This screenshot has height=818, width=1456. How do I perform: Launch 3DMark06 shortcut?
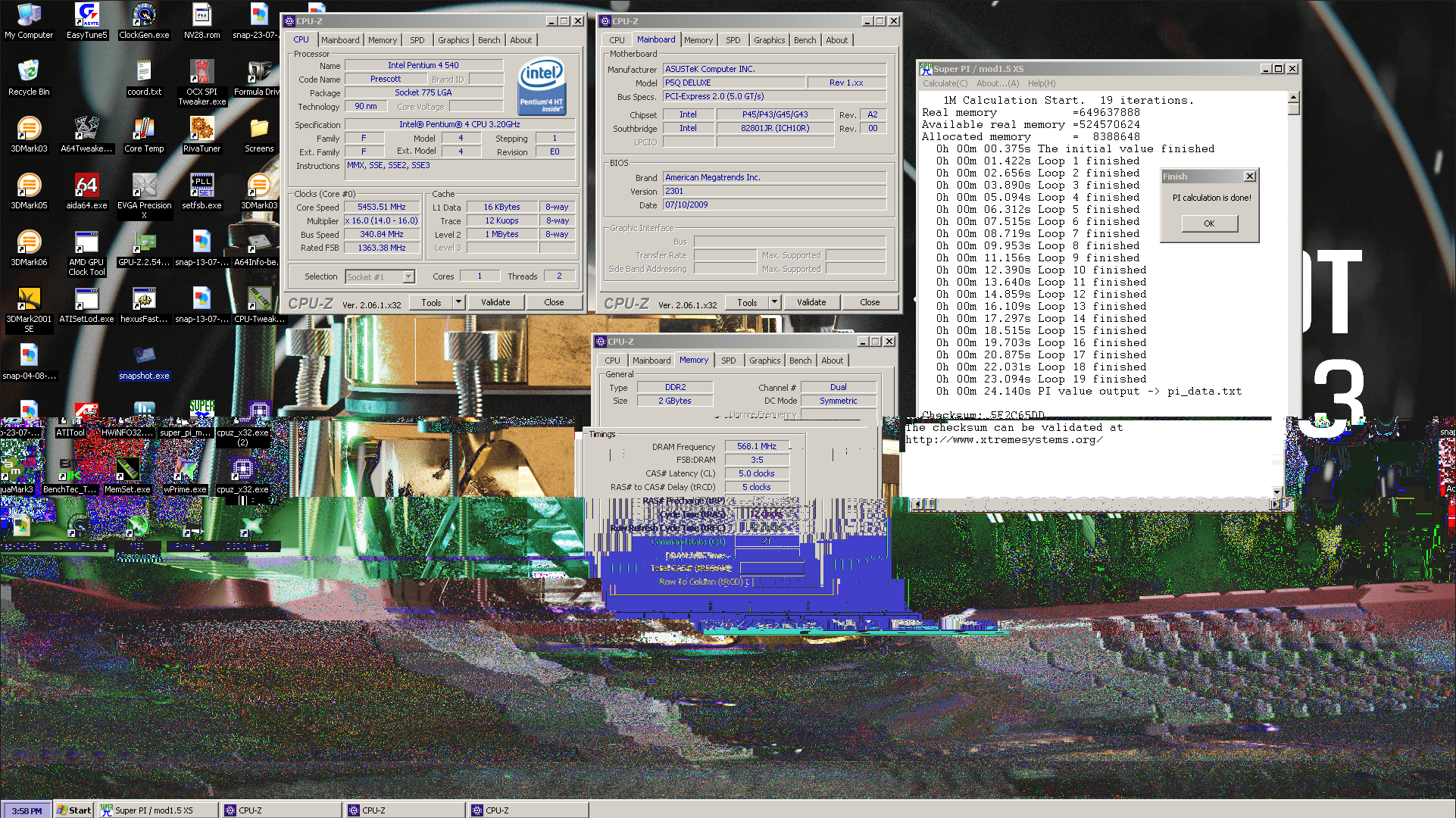click(29, 248)
